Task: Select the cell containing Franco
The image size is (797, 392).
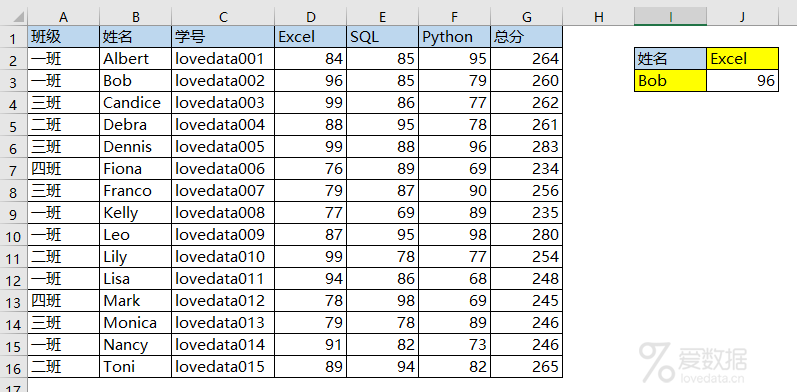Action: click(136, 191)
